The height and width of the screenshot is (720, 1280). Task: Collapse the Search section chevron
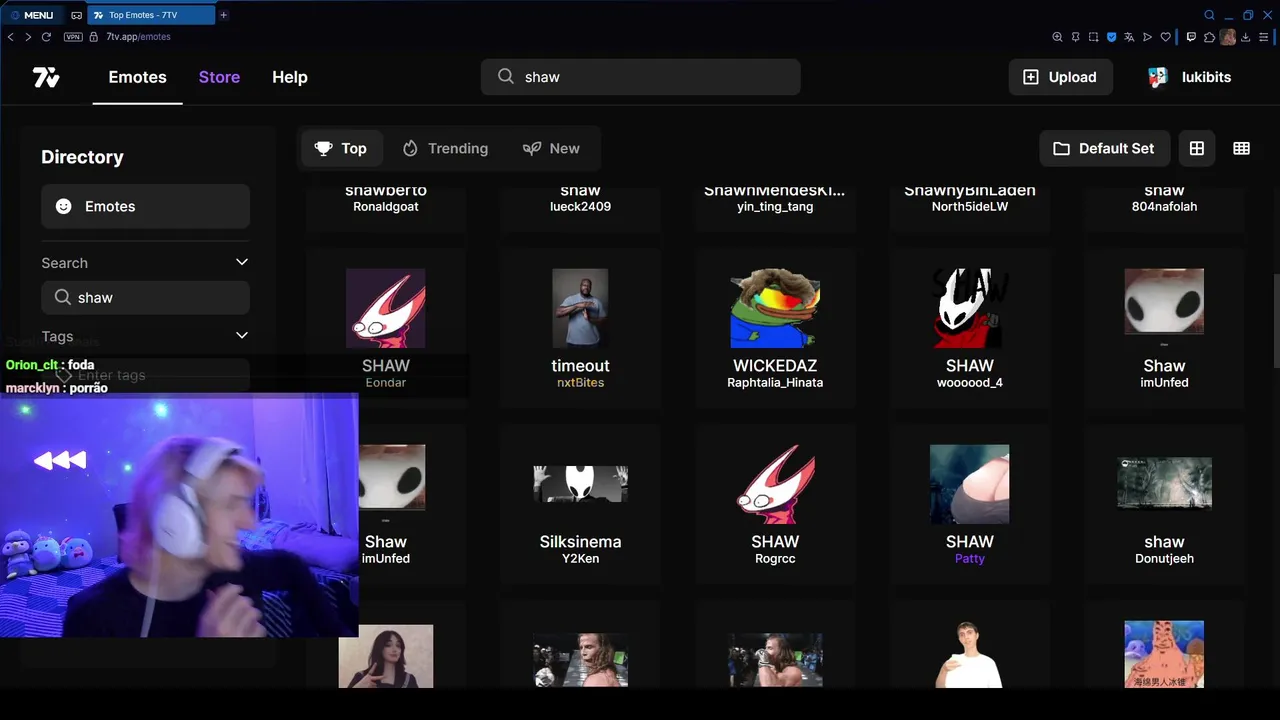tap(241, 262)
